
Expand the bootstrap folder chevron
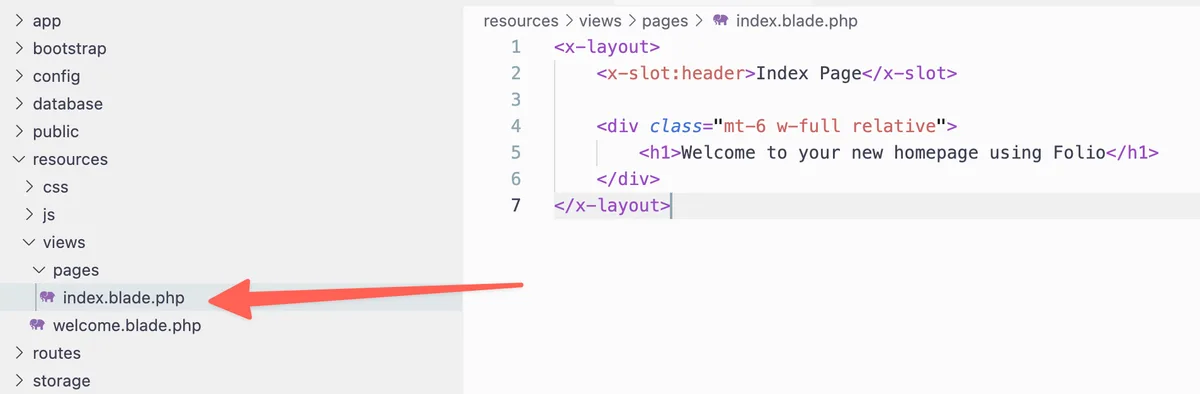pyautogui.click(x=18, y=48)
